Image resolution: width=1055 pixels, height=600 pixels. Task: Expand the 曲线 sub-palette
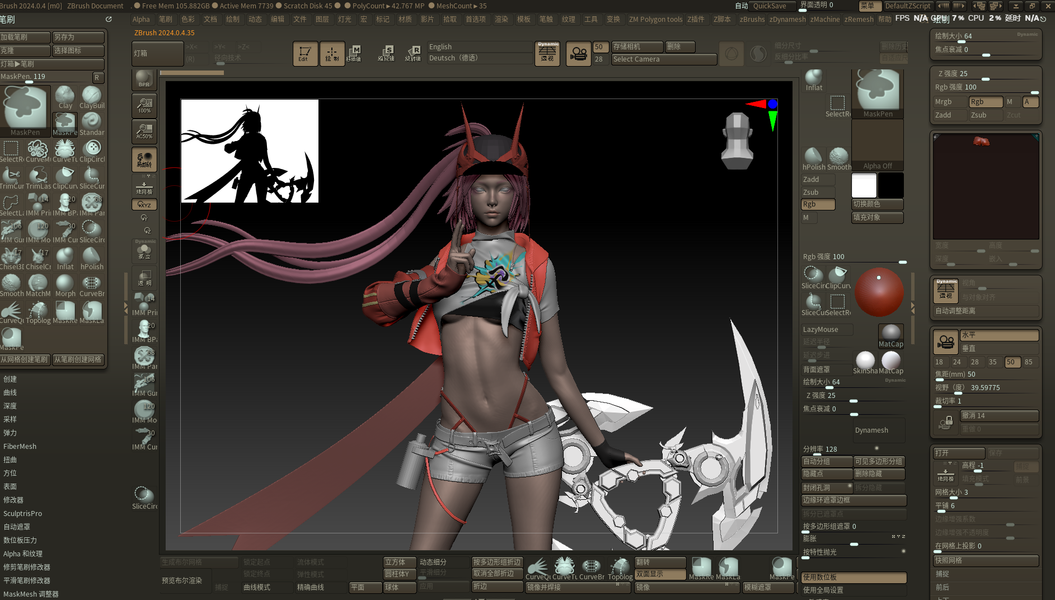click(x=10, y=392)
